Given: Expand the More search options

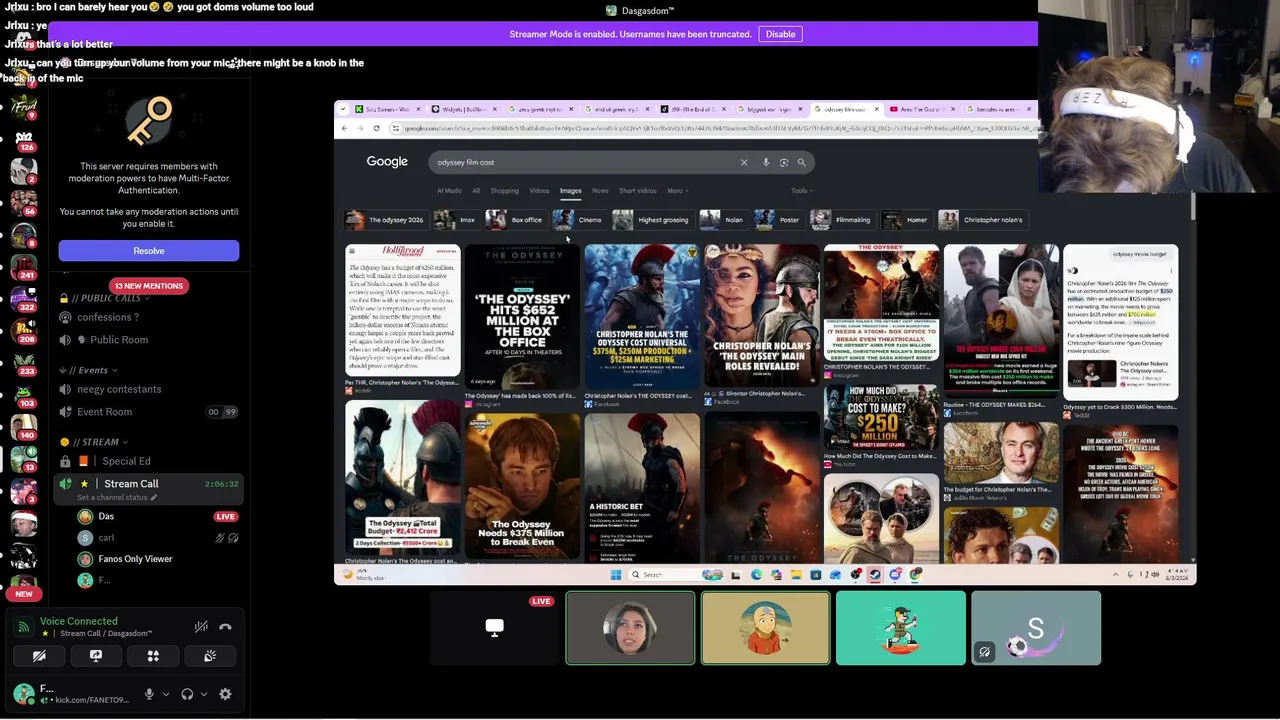Looking at the screenshot, I should (677, 191).
